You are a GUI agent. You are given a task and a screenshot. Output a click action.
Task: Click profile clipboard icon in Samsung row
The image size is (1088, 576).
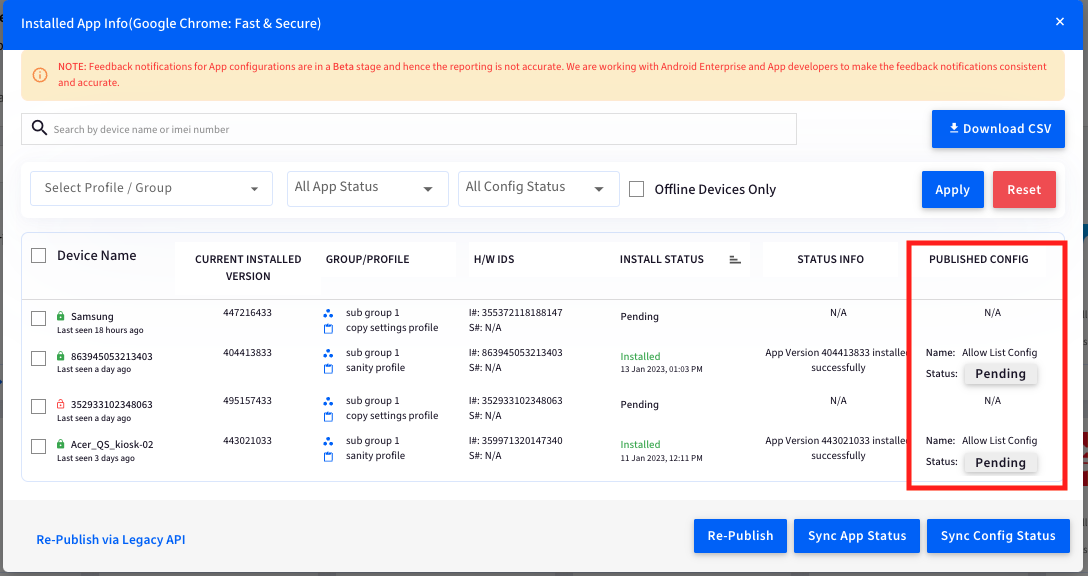pos(328,329)
